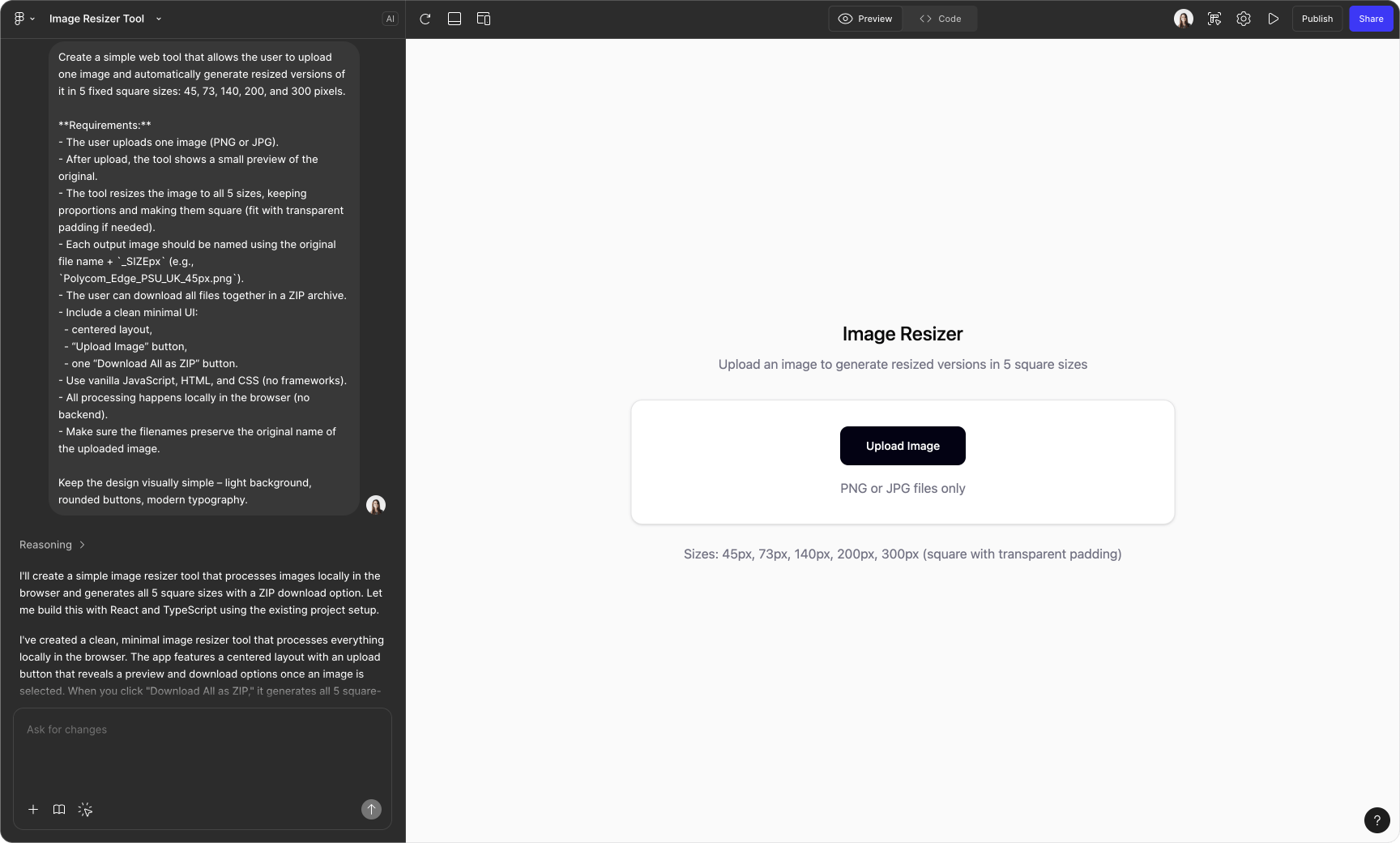1400x843 pixels.
Task: Open the responsive device preview icon
Action: 484,19
